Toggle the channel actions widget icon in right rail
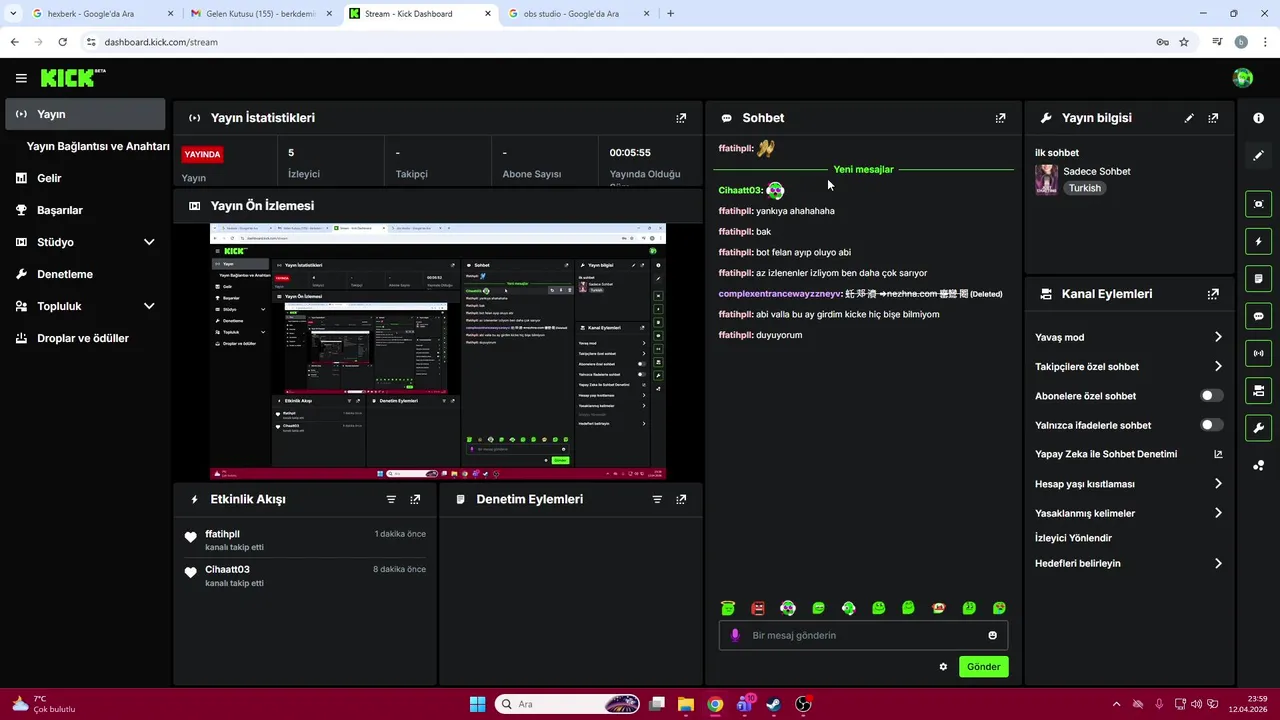Screen dimensions: 1280x720 point(1258,390)
